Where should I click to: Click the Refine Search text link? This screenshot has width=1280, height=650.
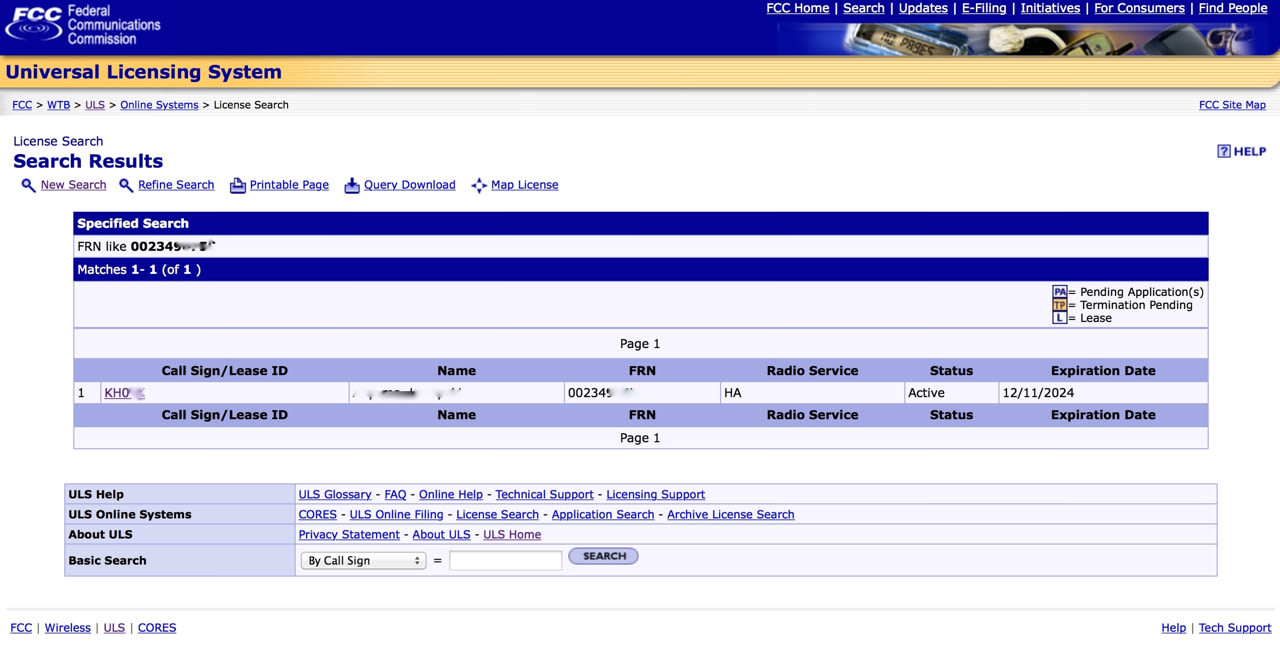point(176,185)
